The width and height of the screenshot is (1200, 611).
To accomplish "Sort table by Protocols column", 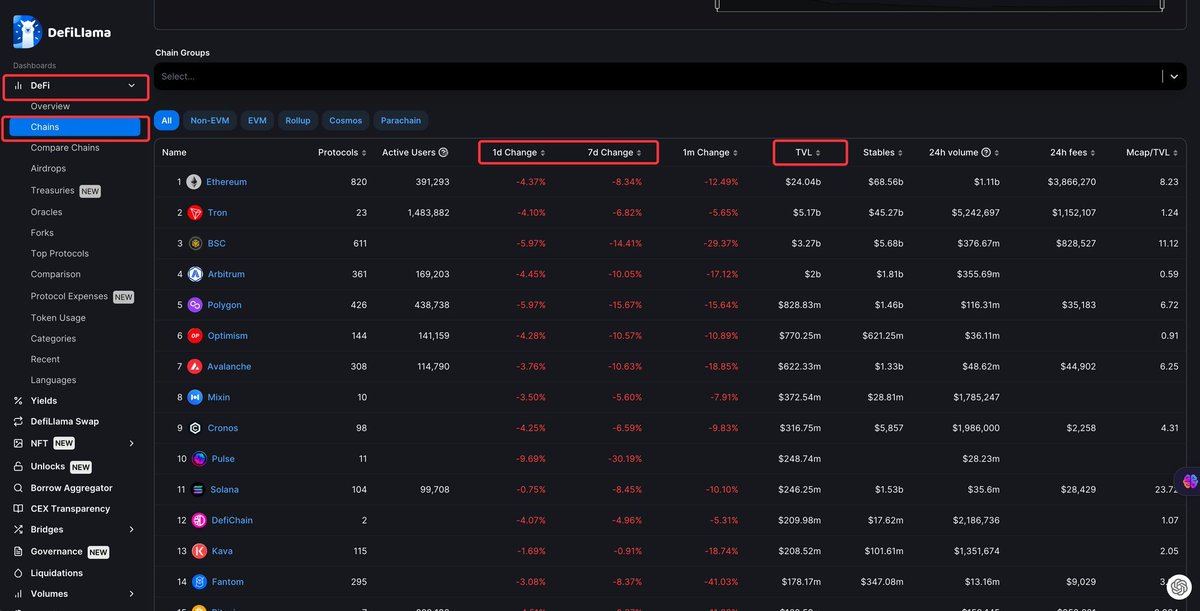I will pyautogui.click(x=341, y=153).
